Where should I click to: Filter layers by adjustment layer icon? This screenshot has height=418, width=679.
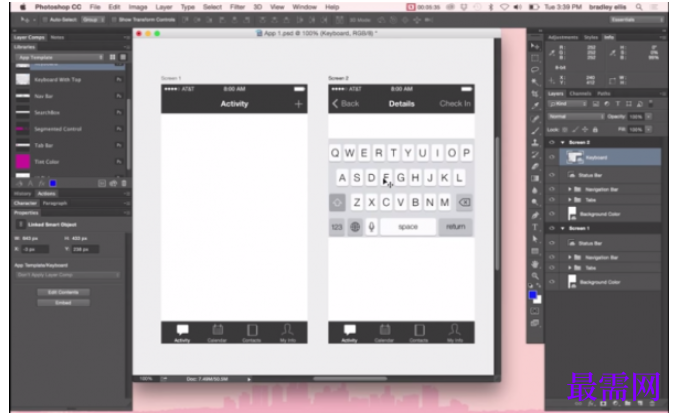[x=607, y=104]
